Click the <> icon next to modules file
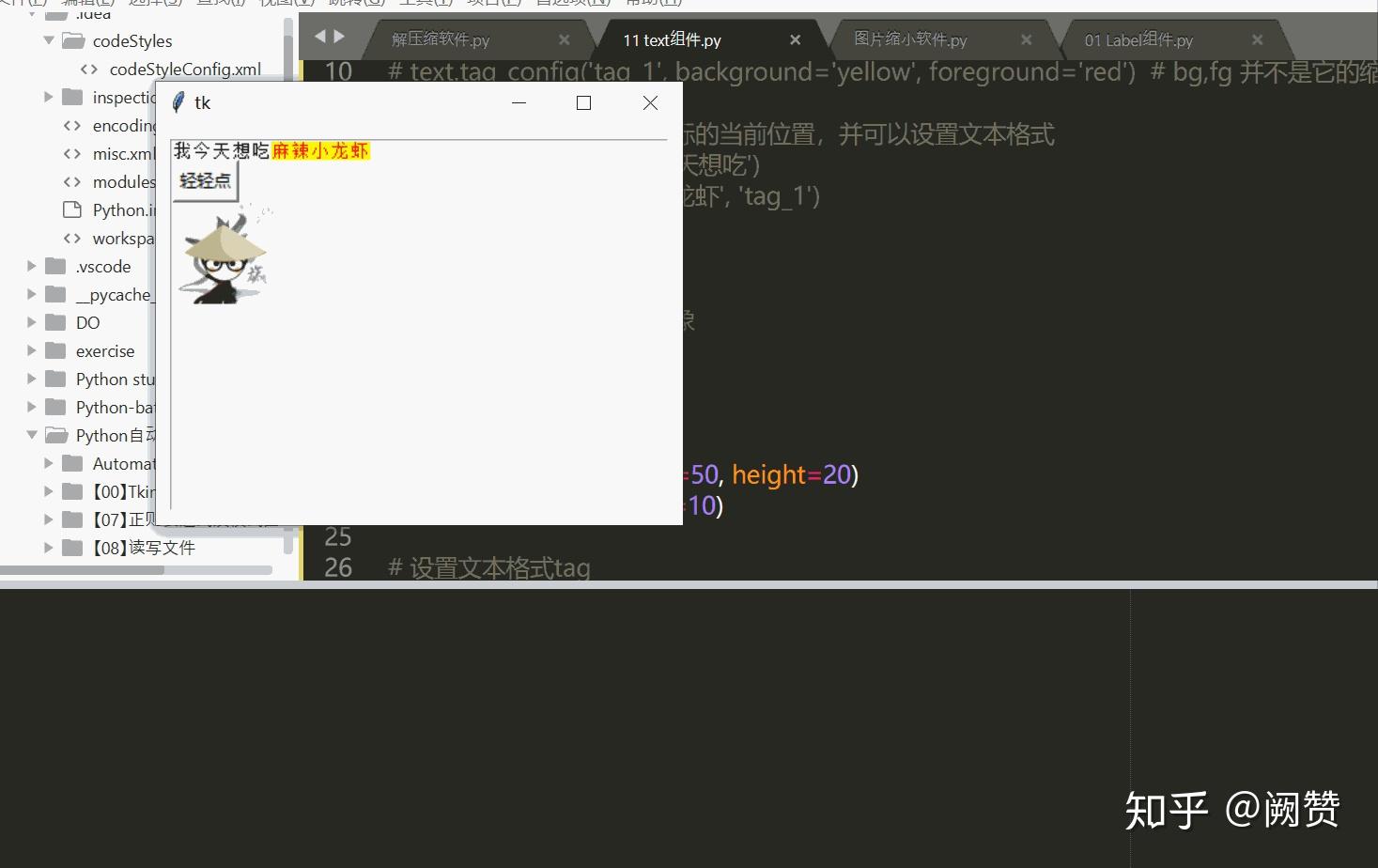 [71, 181]
